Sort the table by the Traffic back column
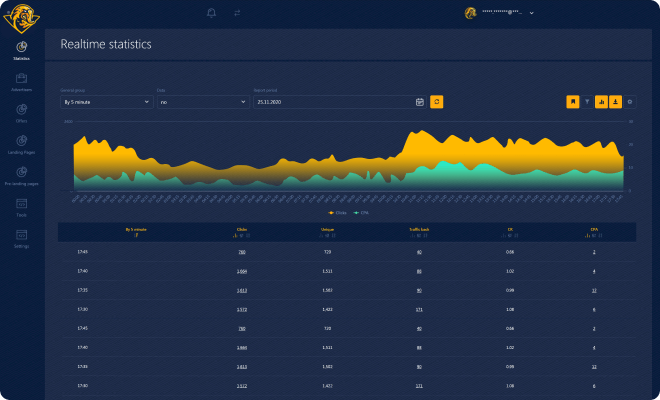 418,229
